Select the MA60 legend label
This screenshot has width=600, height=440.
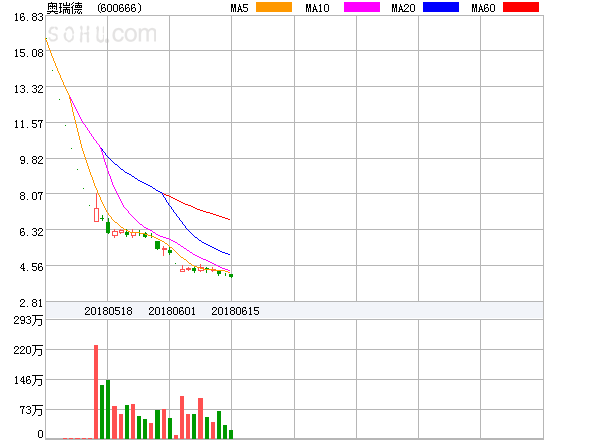pos(483,8)
